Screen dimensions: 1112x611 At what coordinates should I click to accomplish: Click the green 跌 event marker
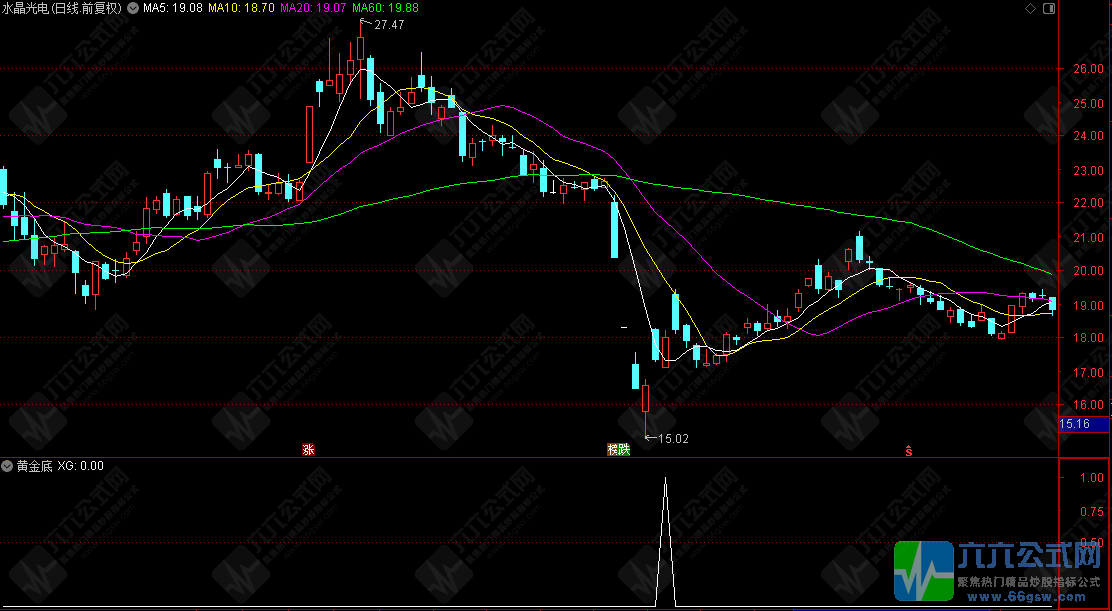(623, 449)
